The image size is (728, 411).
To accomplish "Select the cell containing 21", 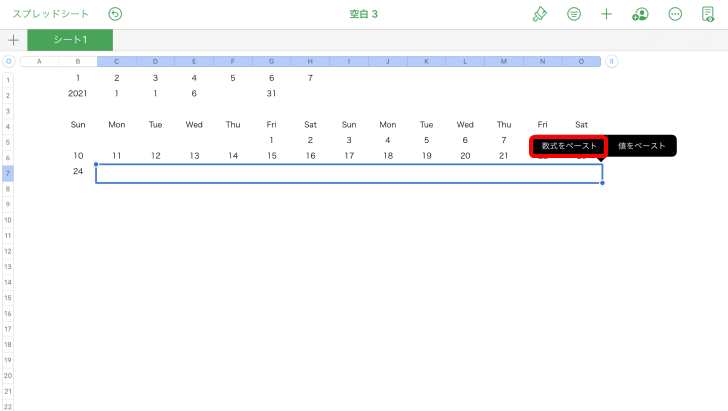I will pos(504,156).
